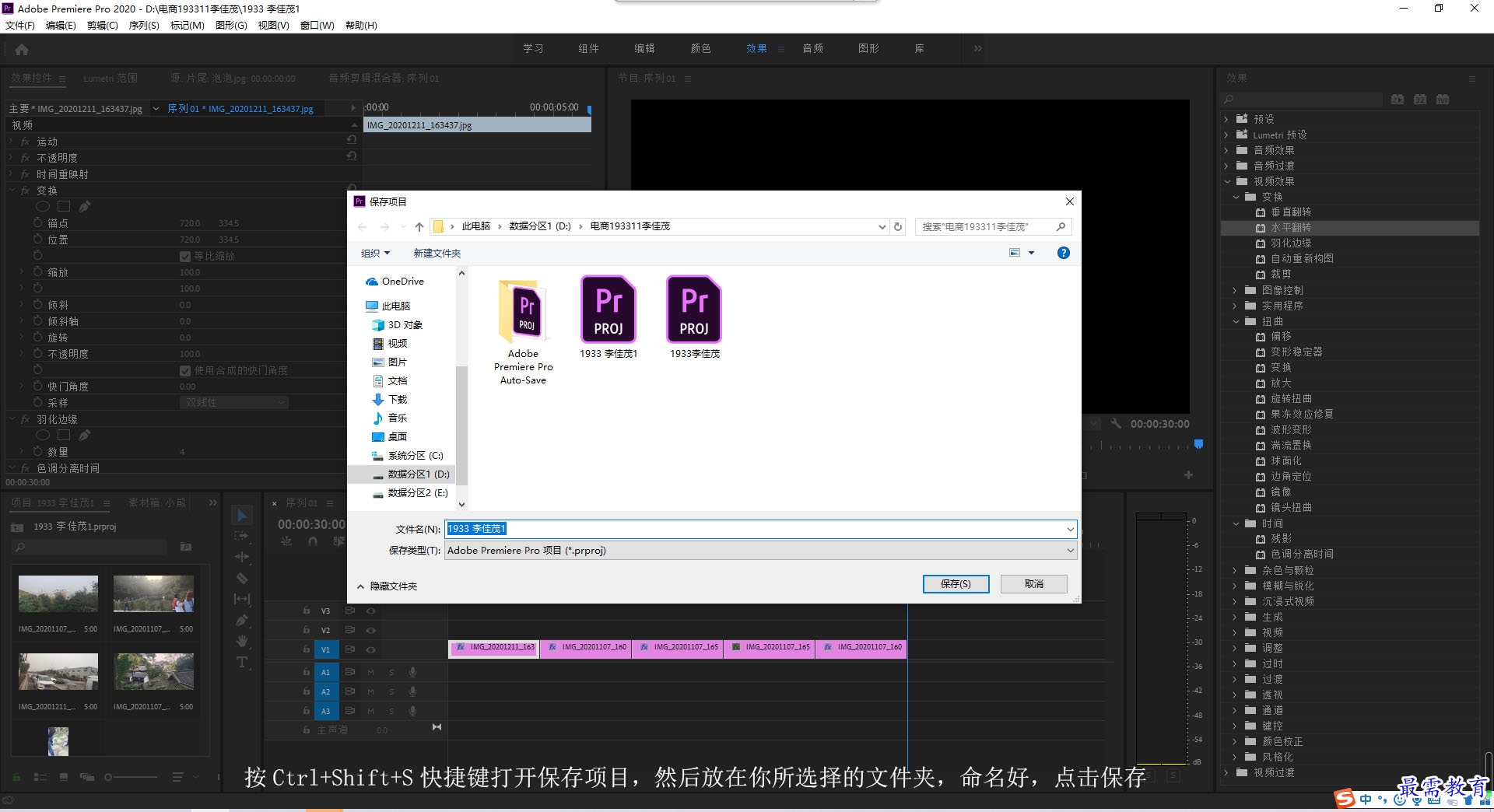Toggle track targeting for A3
1494x812 pixels.
pyautogui.click(x=325, y=711)
